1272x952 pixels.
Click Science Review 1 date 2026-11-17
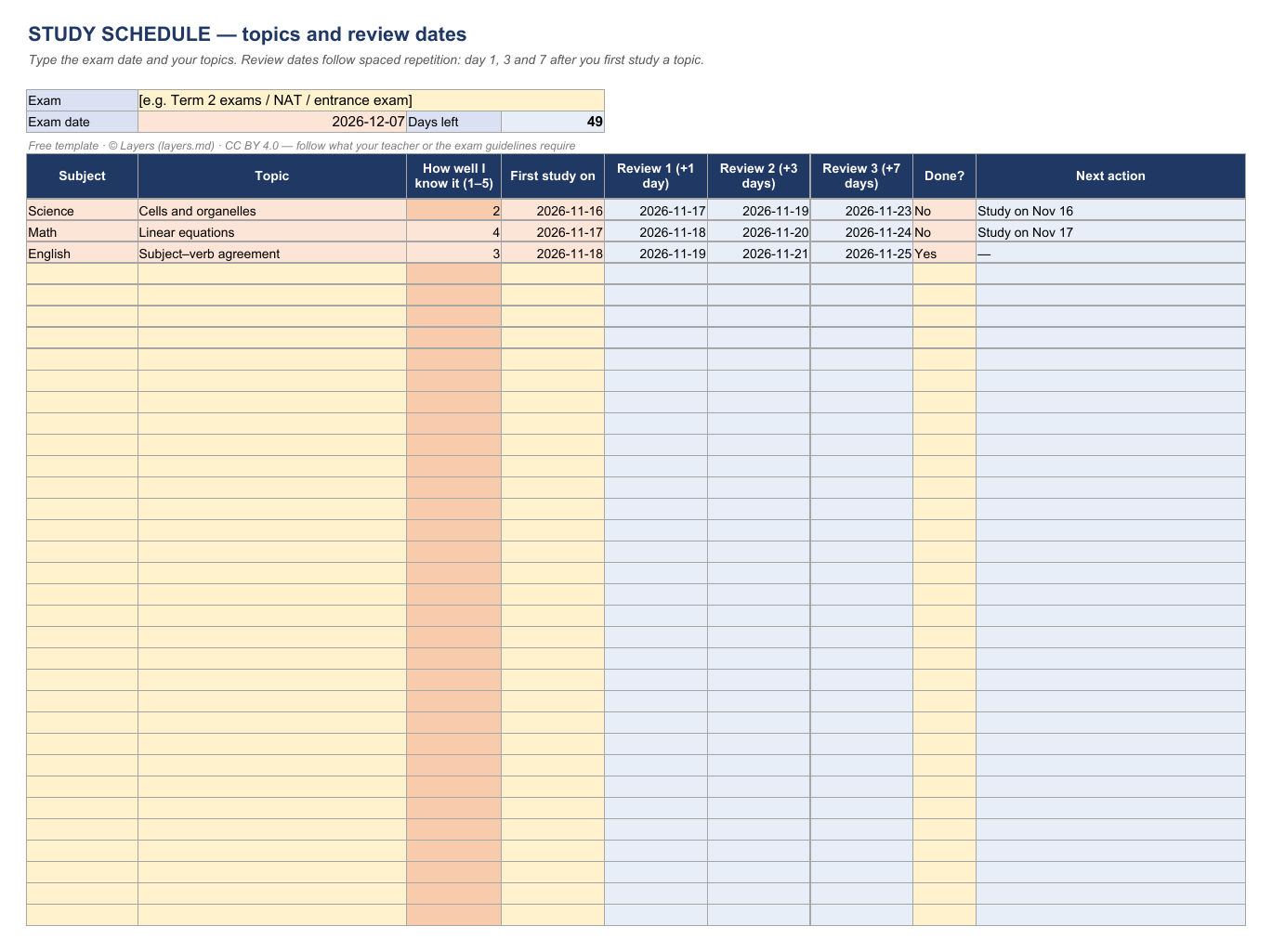[x=656, y=211]
